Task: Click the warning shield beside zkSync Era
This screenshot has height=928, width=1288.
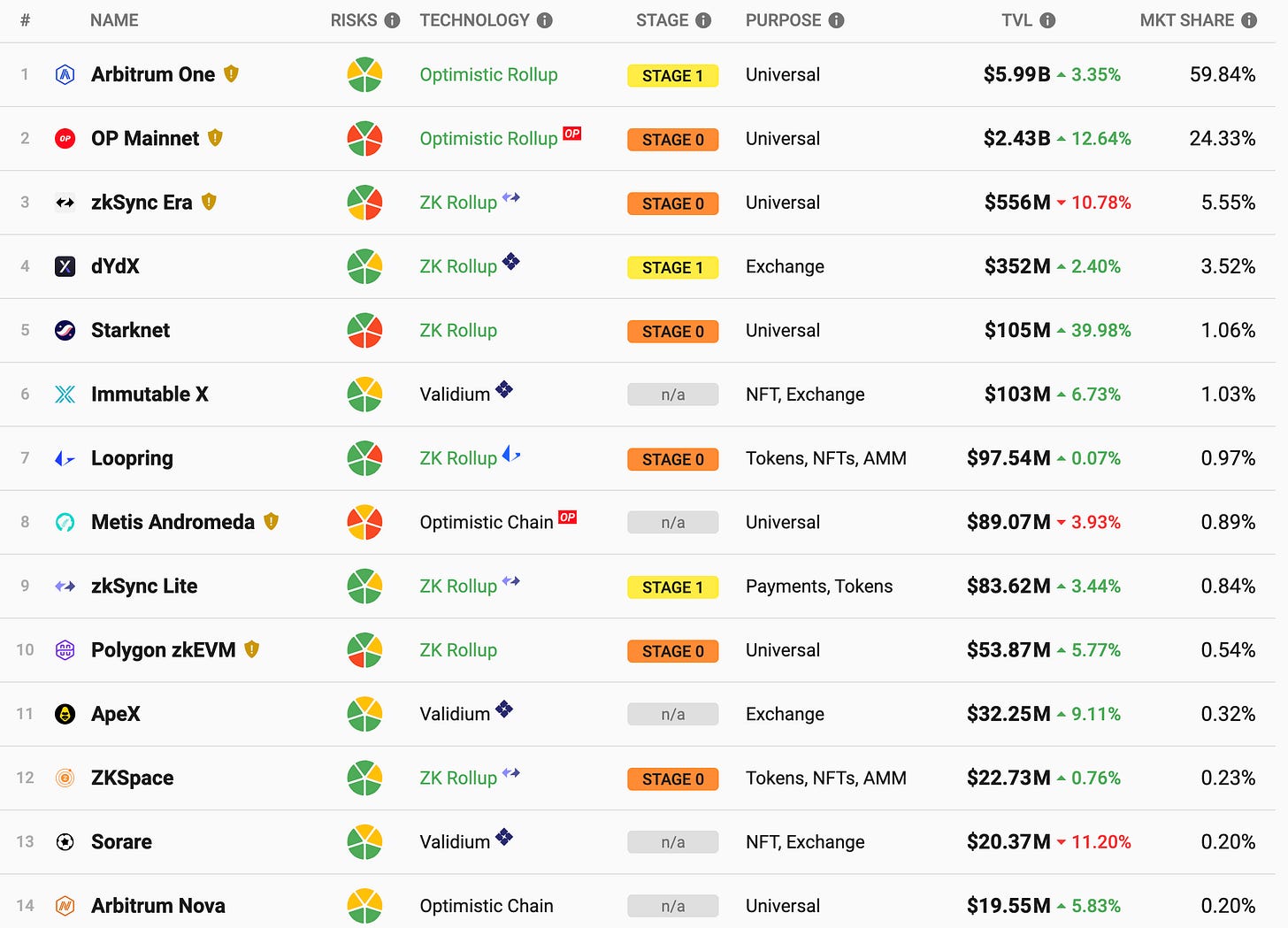Action: pyautogui.click(x=209, y=202)
